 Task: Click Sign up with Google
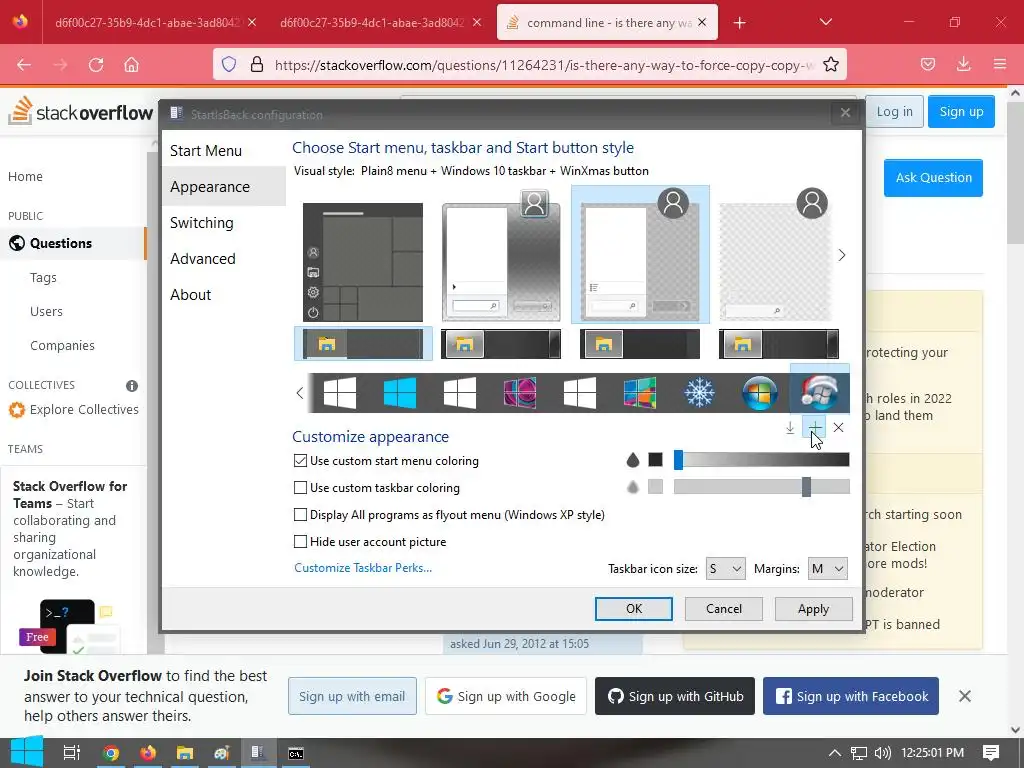point(506,696)
